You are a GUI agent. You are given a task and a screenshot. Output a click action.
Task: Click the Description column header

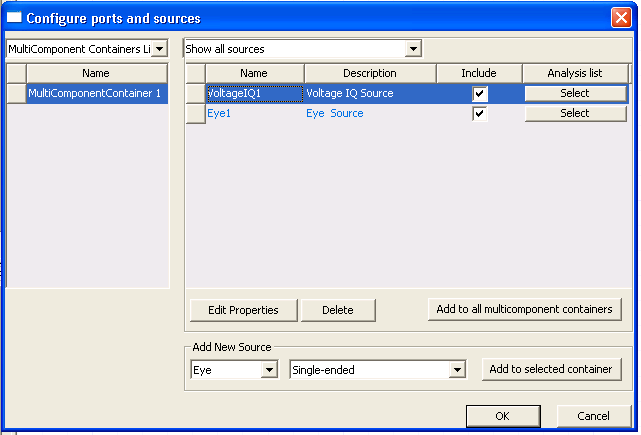click(369, 73)
